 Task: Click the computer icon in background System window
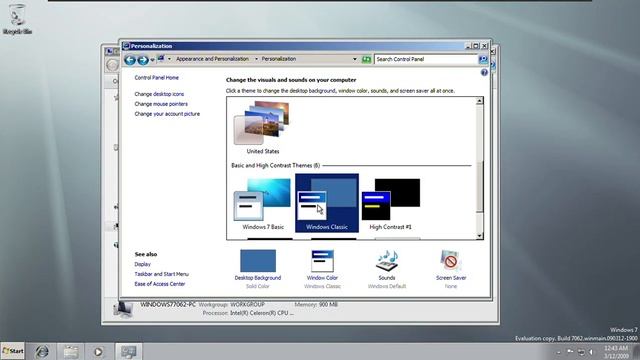pyautogui.click(x=123, y=309)
